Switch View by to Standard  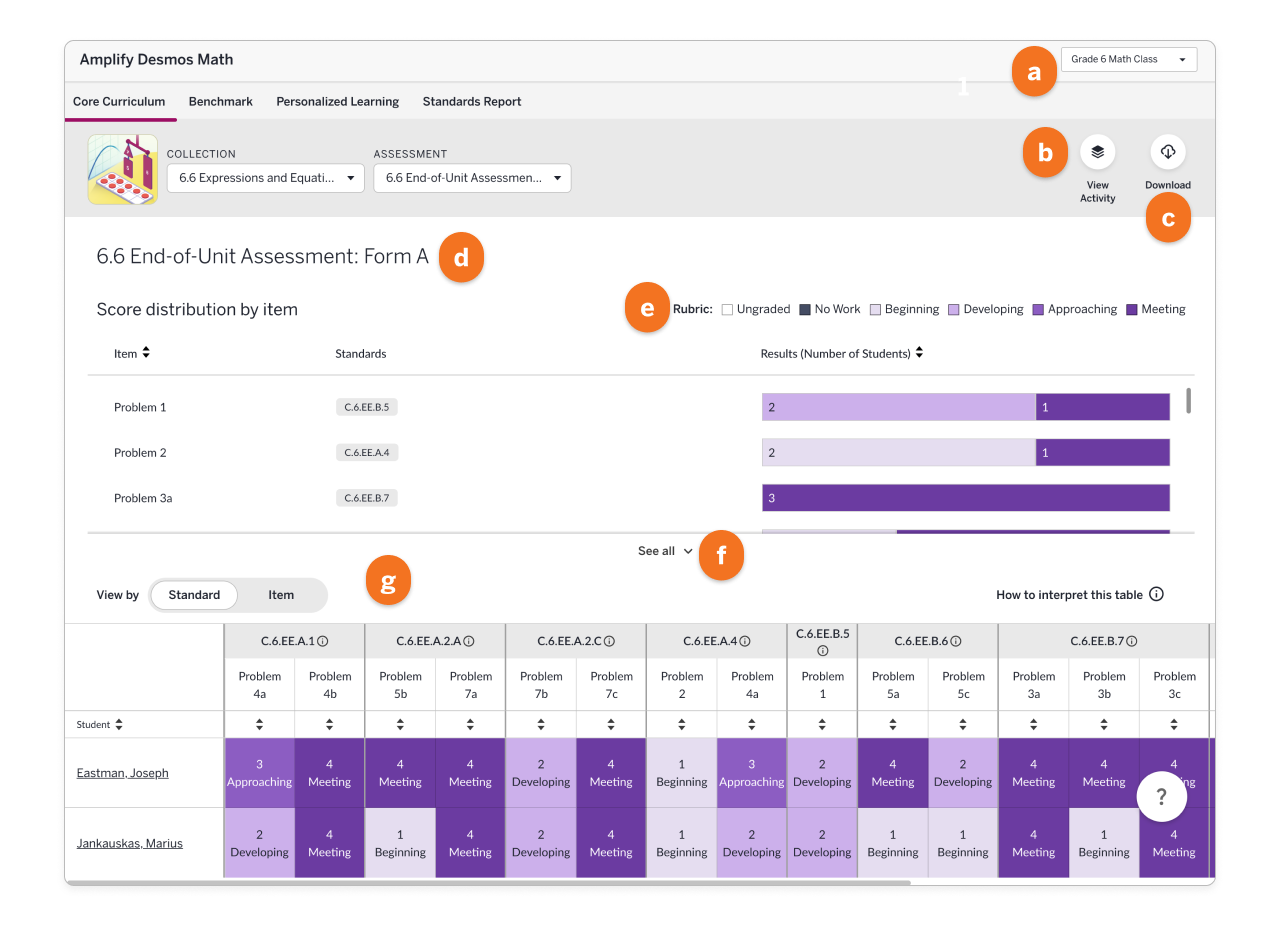click(194, 595)
